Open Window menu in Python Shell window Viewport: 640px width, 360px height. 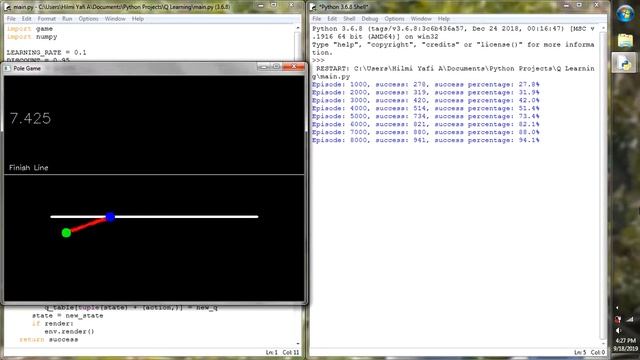pos(421,19)
